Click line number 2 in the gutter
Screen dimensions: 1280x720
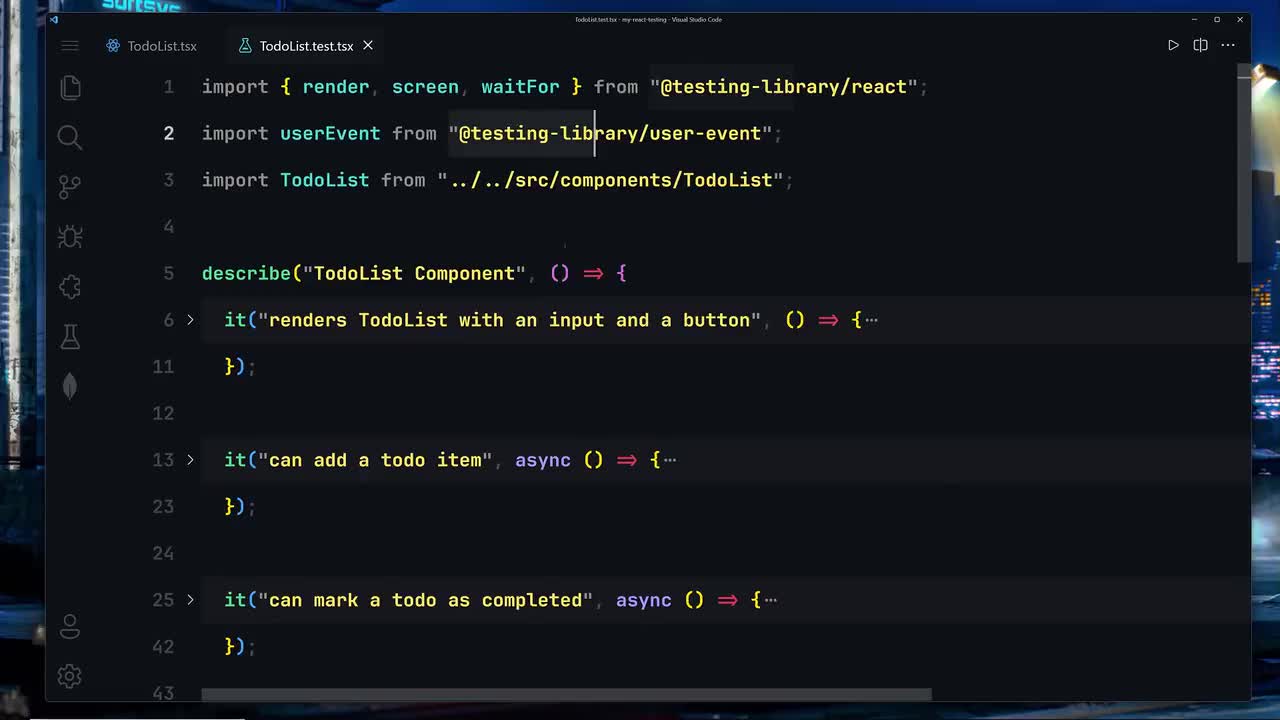click(168, 133)
